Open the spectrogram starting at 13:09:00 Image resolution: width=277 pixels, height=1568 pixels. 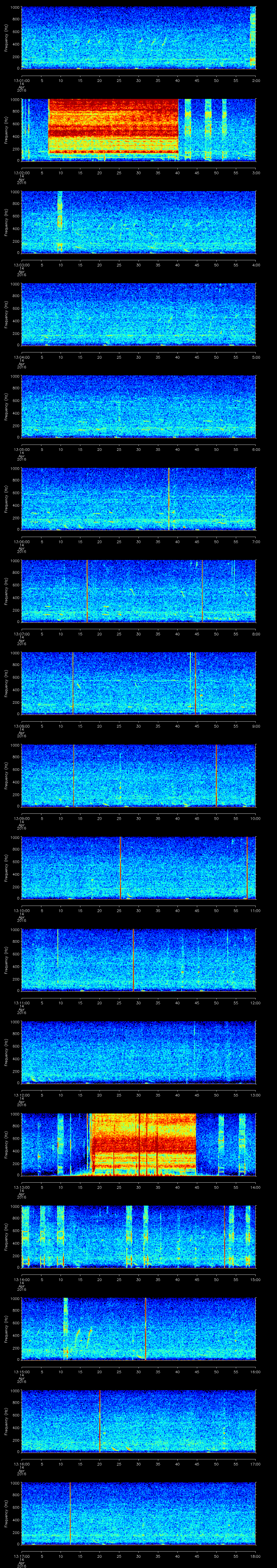[x=139, y=775]
